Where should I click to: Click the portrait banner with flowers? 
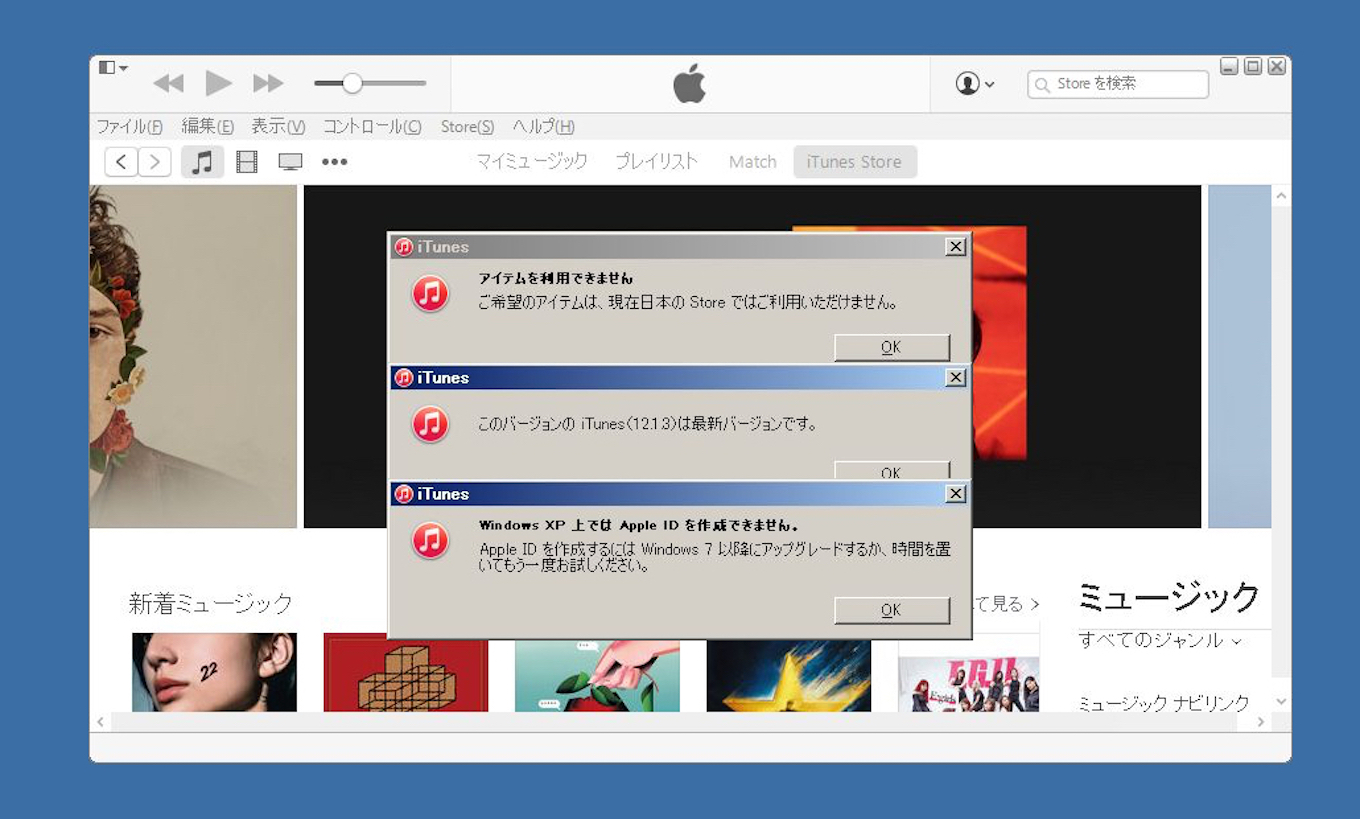point(193,356)
